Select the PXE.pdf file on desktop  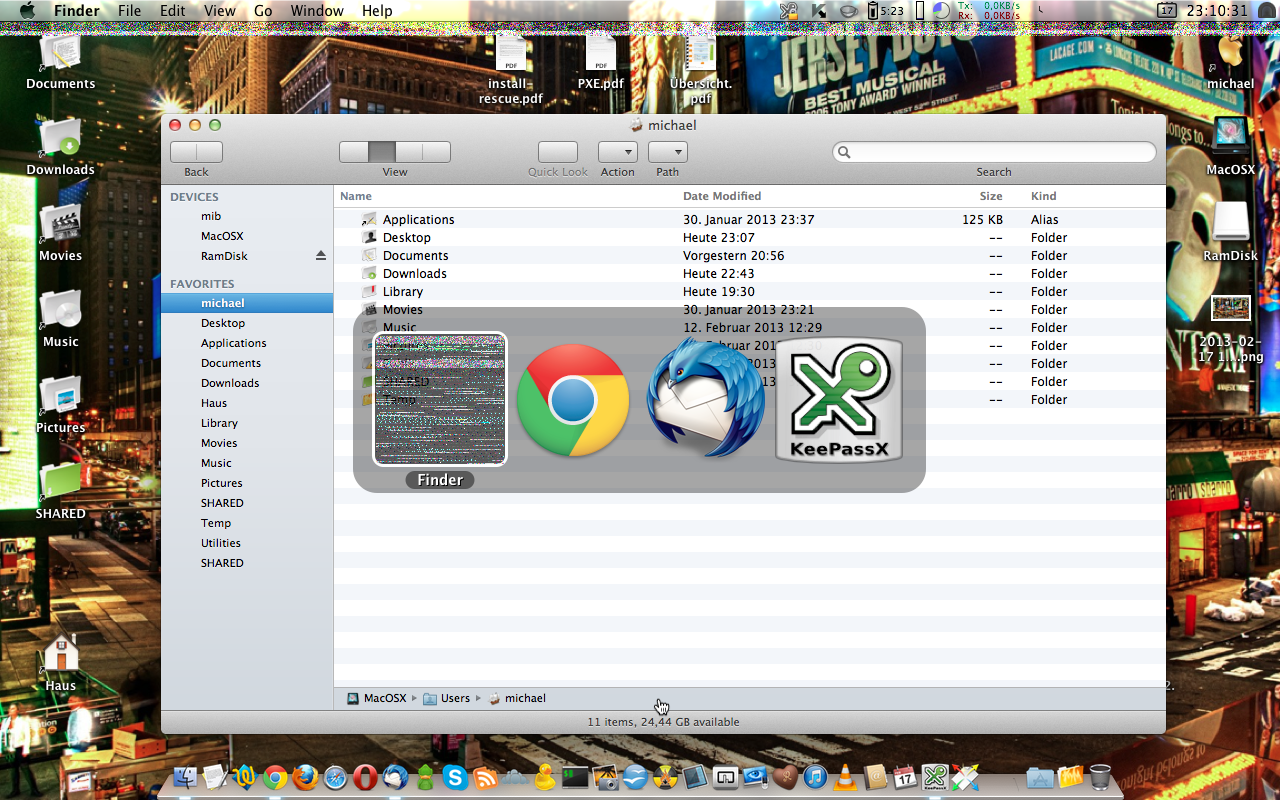click(601, 62)
